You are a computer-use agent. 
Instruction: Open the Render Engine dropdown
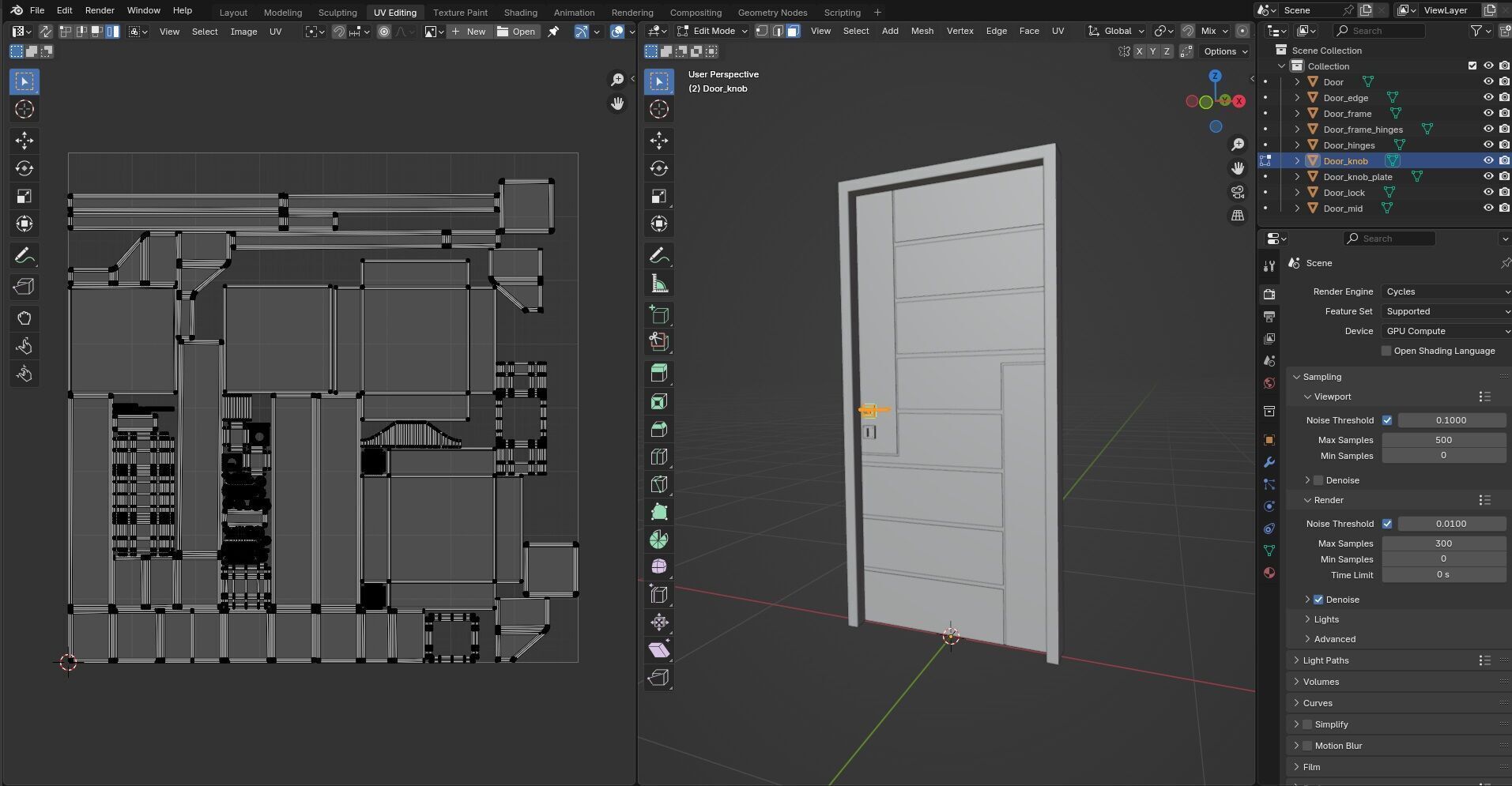tap(1446, 291)
